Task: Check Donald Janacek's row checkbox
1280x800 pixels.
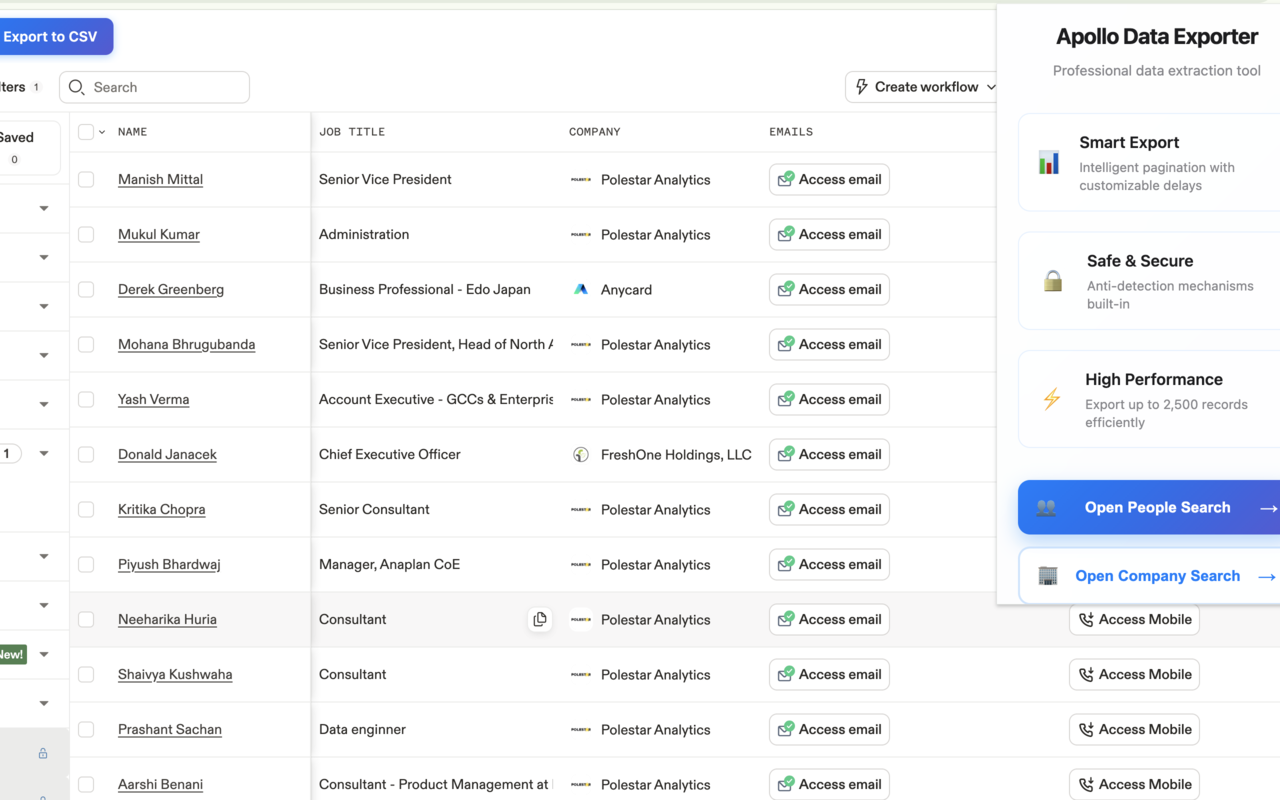Action: click(x=86, y=454)
